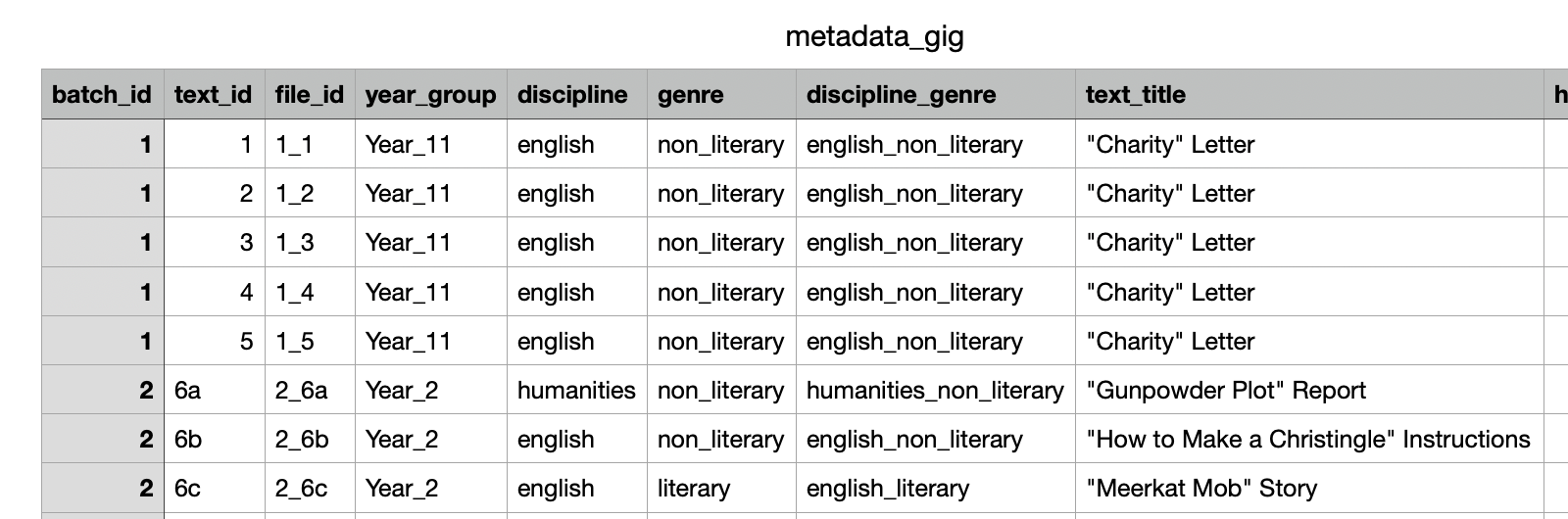This screenshot has height=519, width=1568.
Task: Click the english_literary cell
Action: click(x=887, y=489)
